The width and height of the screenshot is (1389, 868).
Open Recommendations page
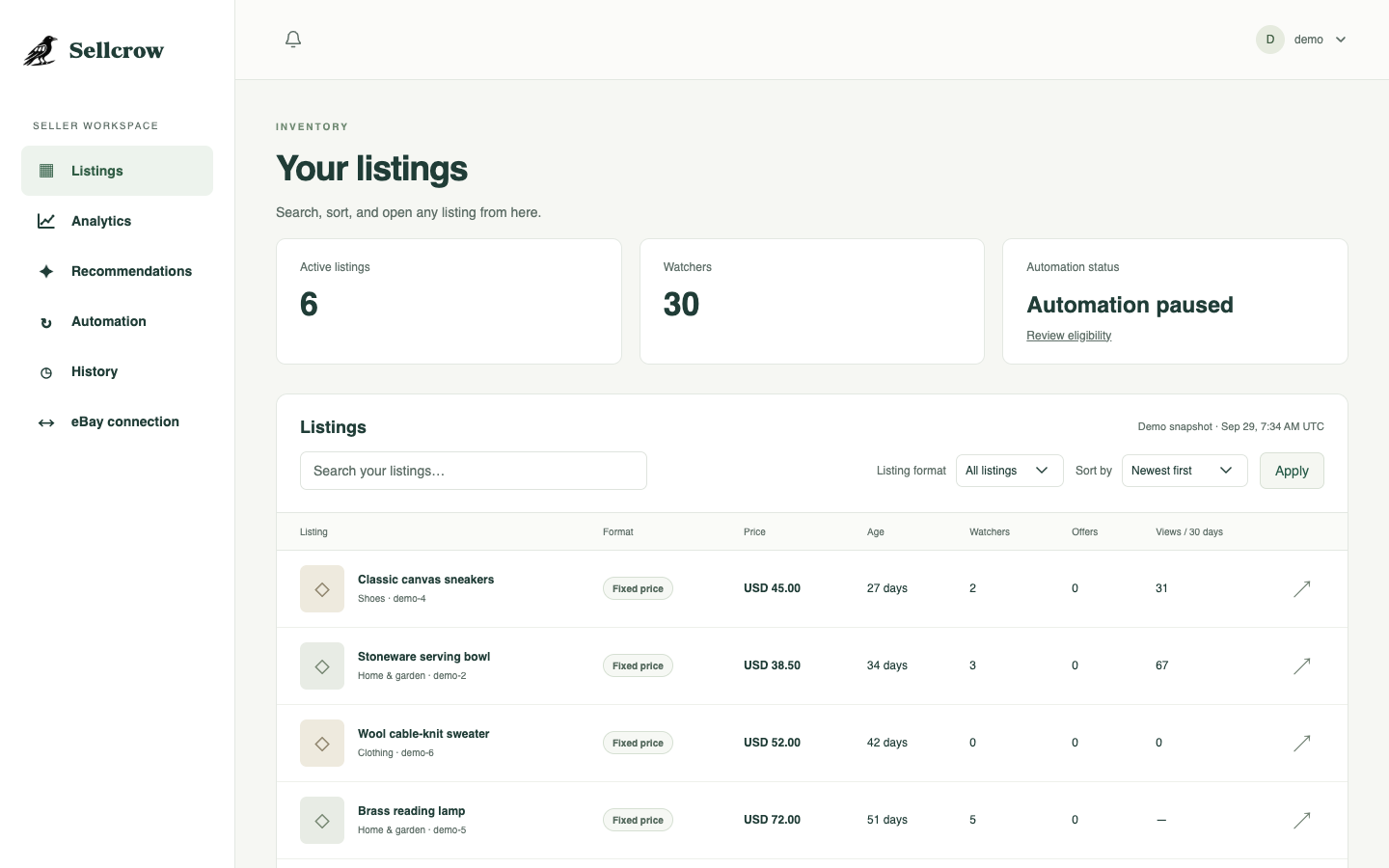pyautogui.click(x=117, y=271)
